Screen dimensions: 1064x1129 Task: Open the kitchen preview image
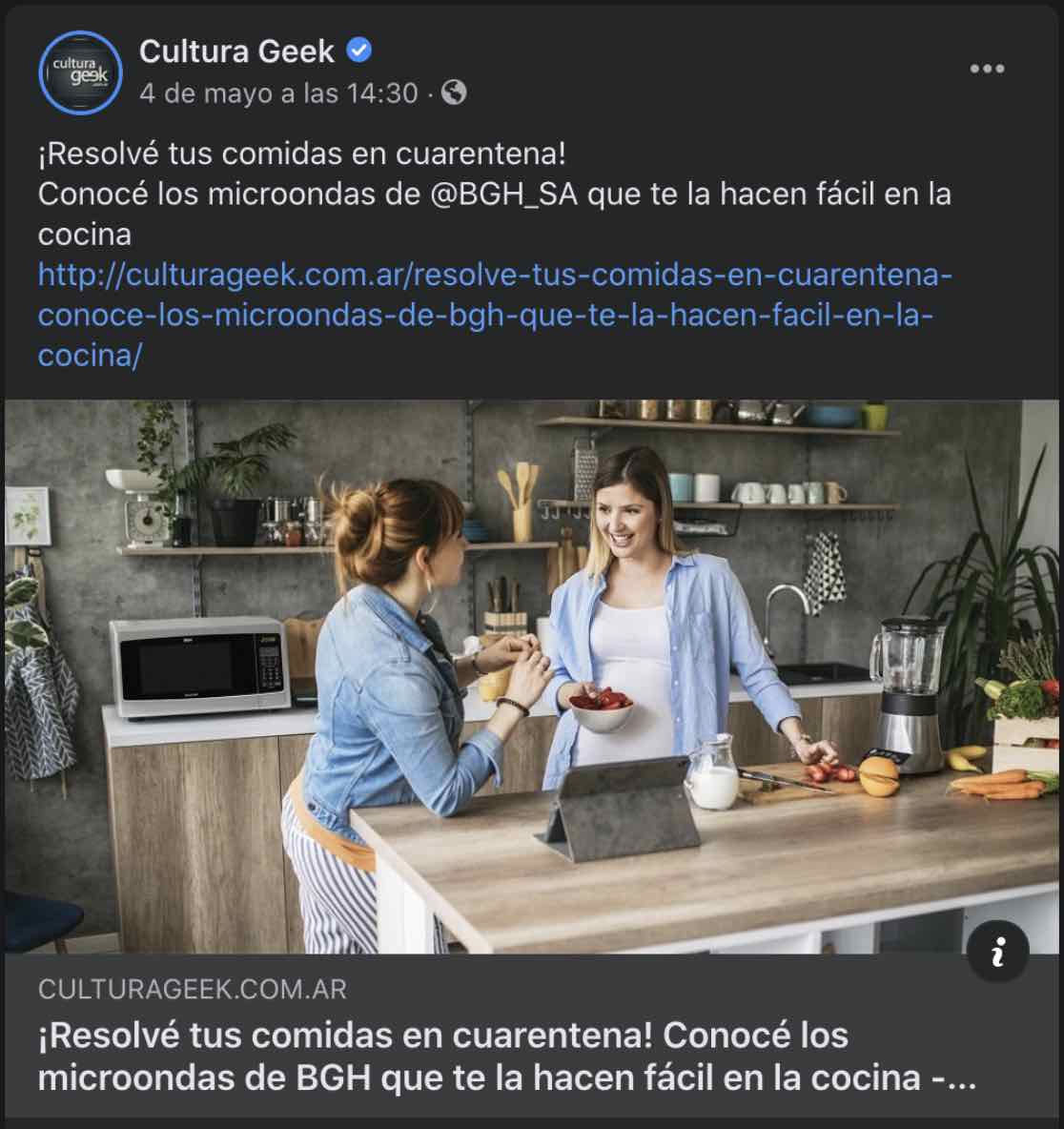coord(532,676)
